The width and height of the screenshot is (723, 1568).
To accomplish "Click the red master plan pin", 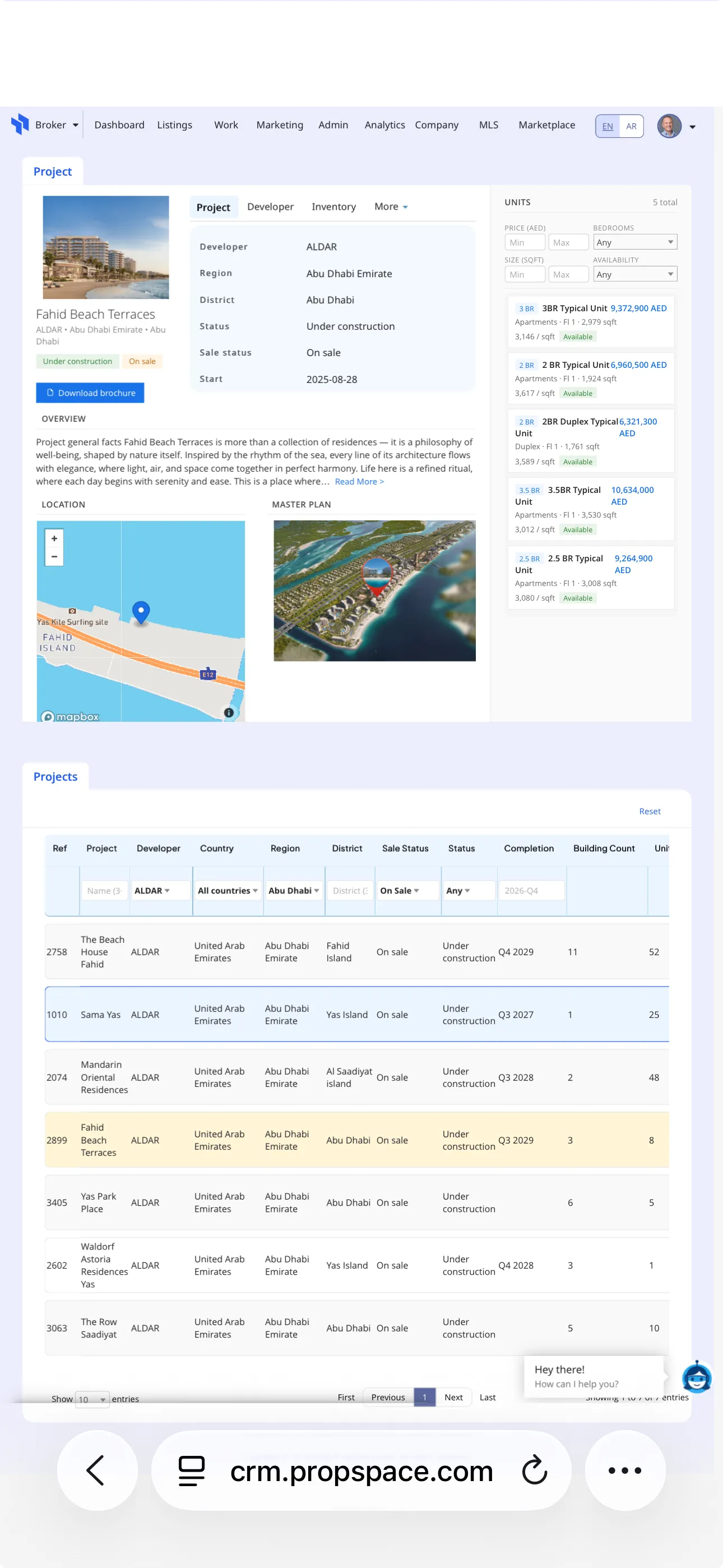I will [x=377, y=577].
